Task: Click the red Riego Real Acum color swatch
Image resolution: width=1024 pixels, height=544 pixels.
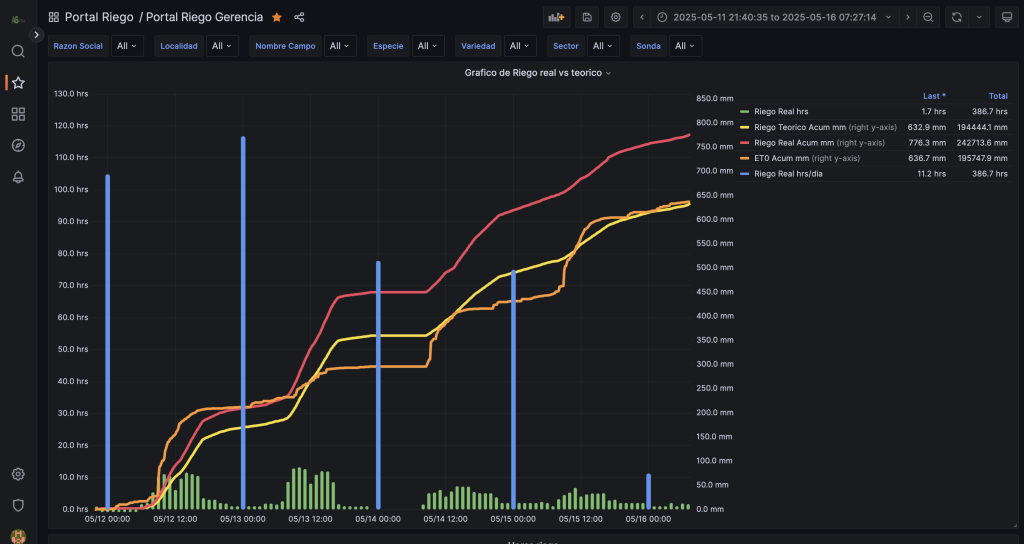Action: (744, 143)
